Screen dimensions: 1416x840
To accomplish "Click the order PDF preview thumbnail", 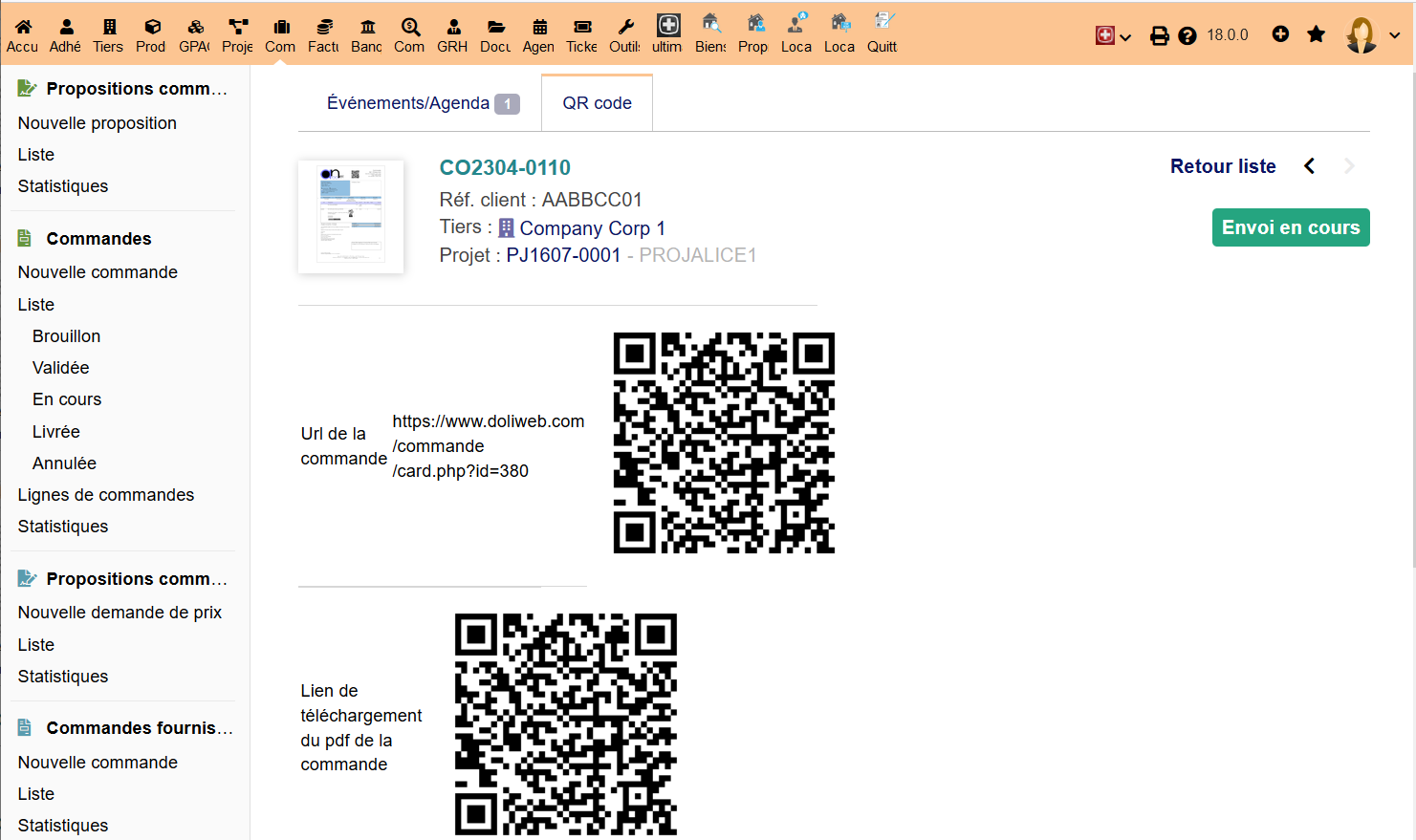I will pyautogui.click(x=351, y=217).
